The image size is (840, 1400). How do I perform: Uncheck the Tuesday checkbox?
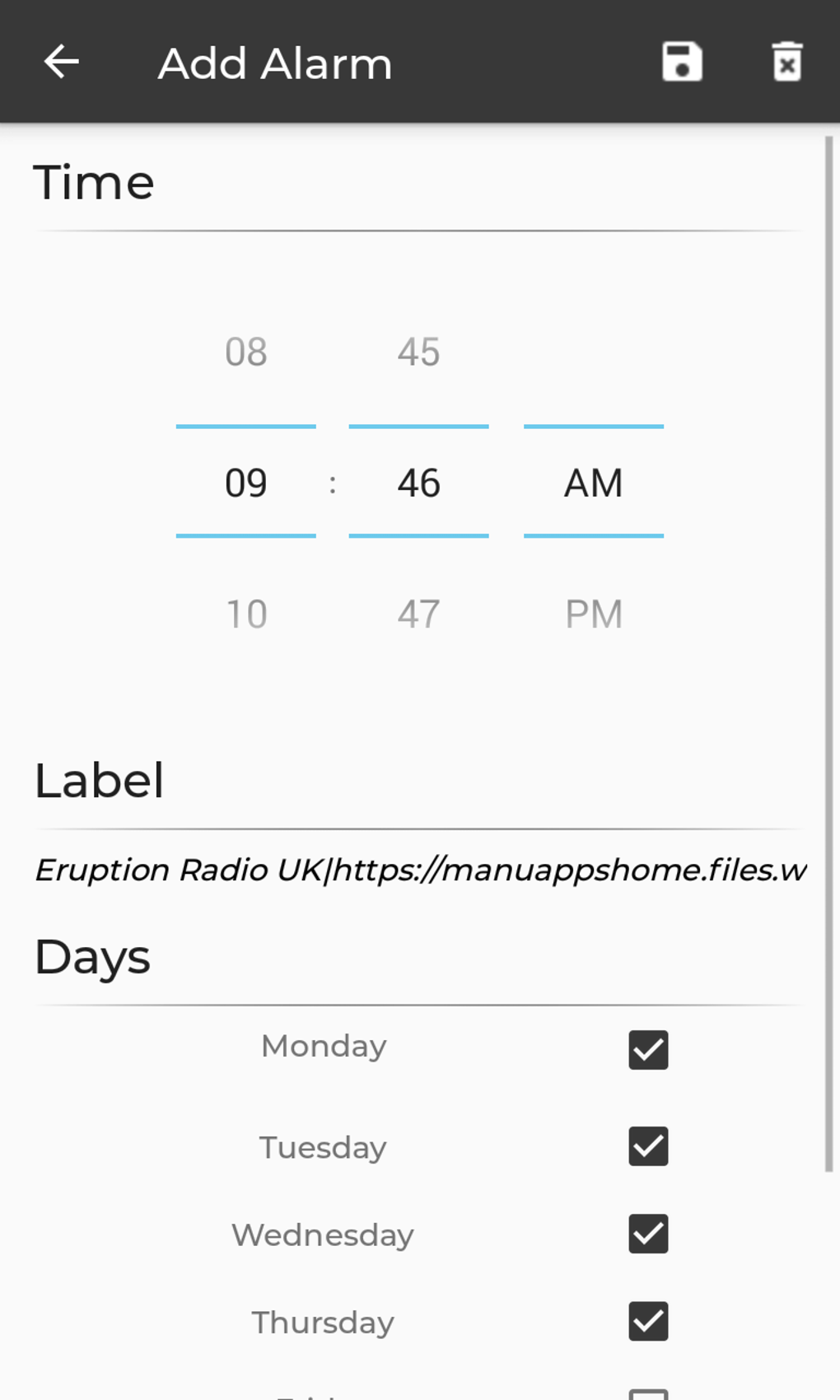click(x=648, y=1146)
